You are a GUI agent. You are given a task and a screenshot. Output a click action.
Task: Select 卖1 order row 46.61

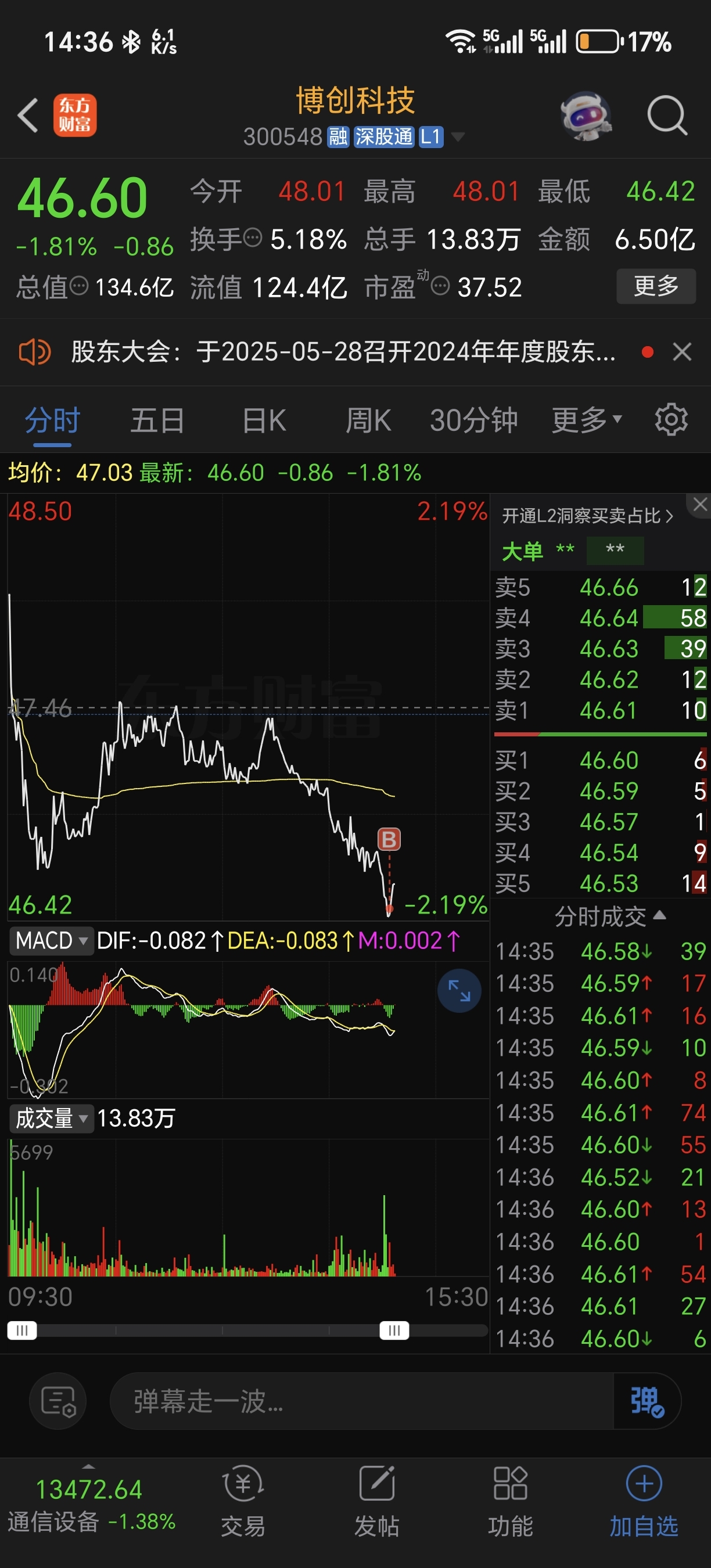[600, 710]
